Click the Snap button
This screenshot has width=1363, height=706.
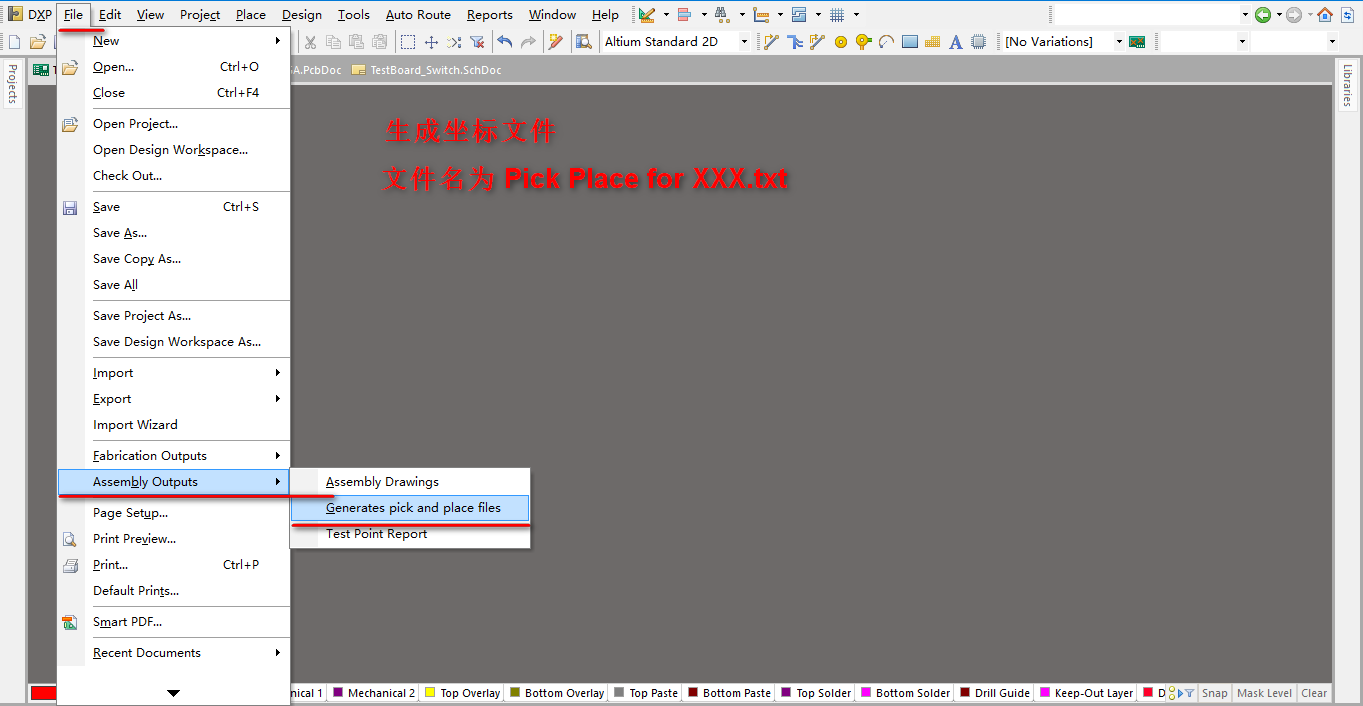tap(1215, 693)
